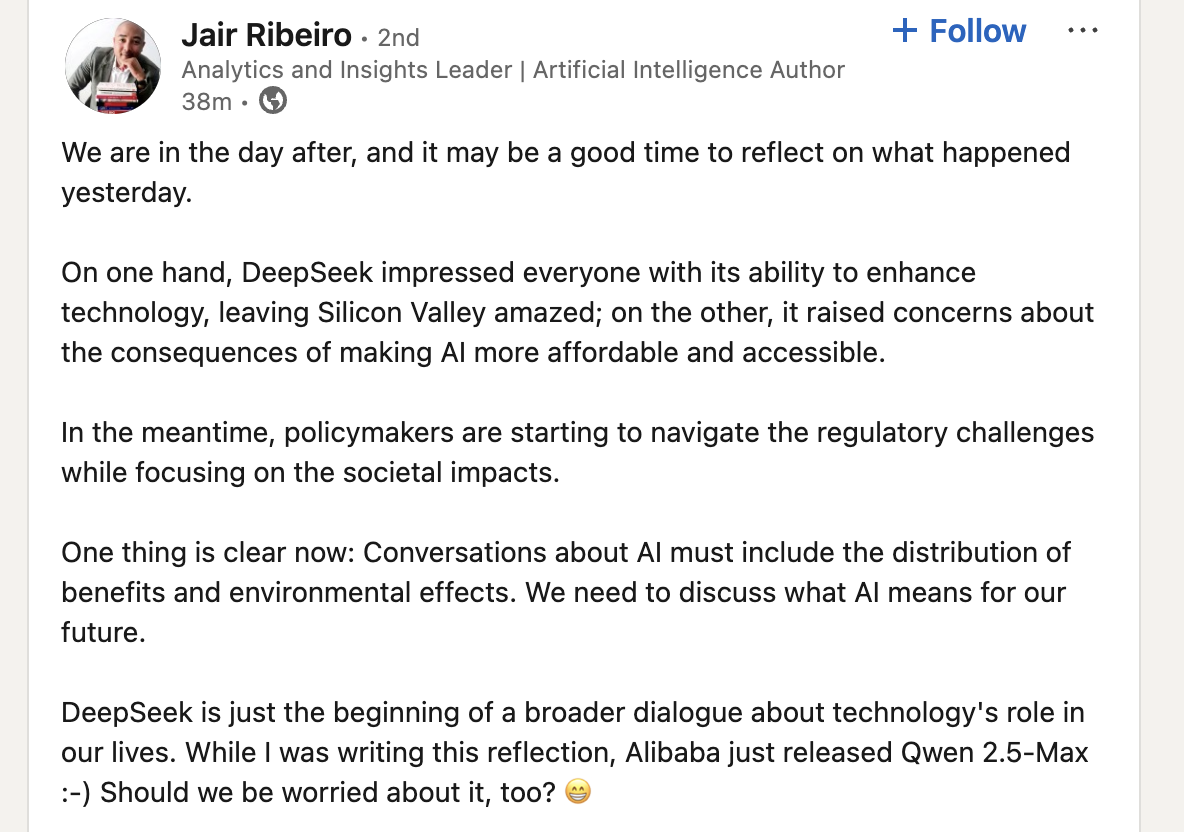Click the 2nd connection degree badge
The width and height of the screenshot is (1184, 832).
[x=398, y=38]
